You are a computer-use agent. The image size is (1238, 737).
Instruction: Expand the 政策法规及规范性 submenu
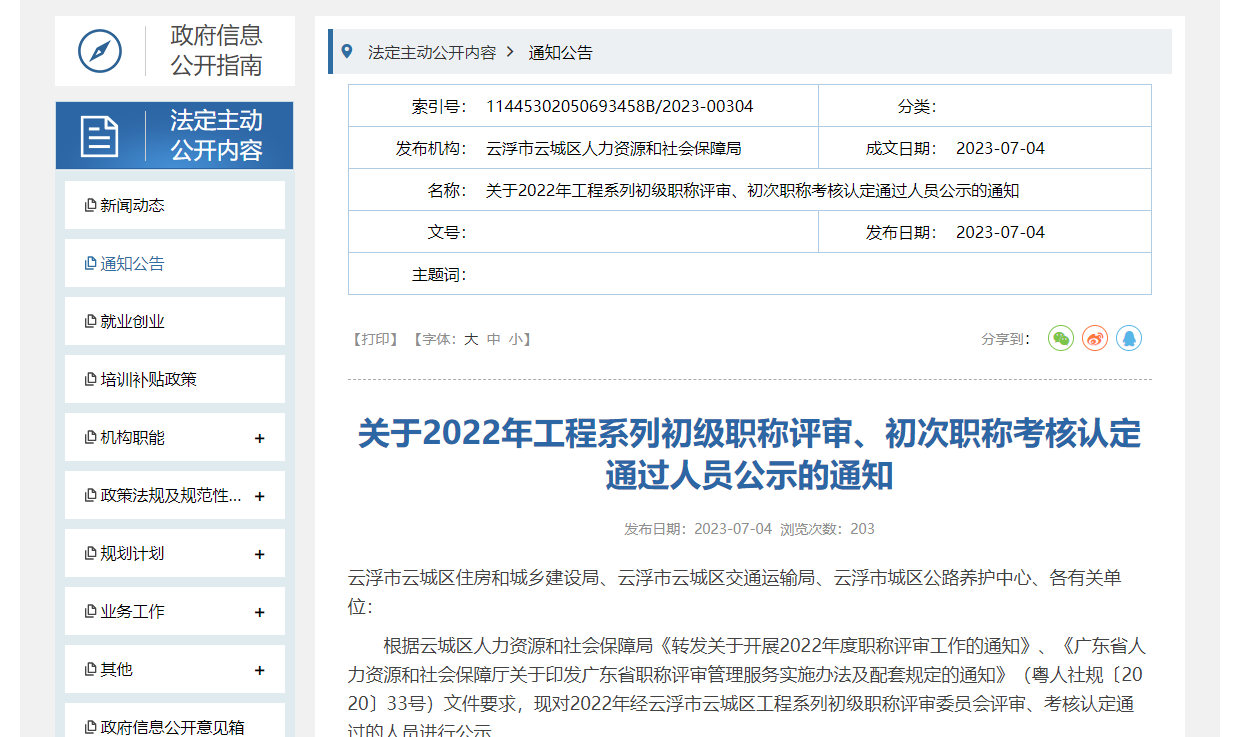tap(260, 496)
